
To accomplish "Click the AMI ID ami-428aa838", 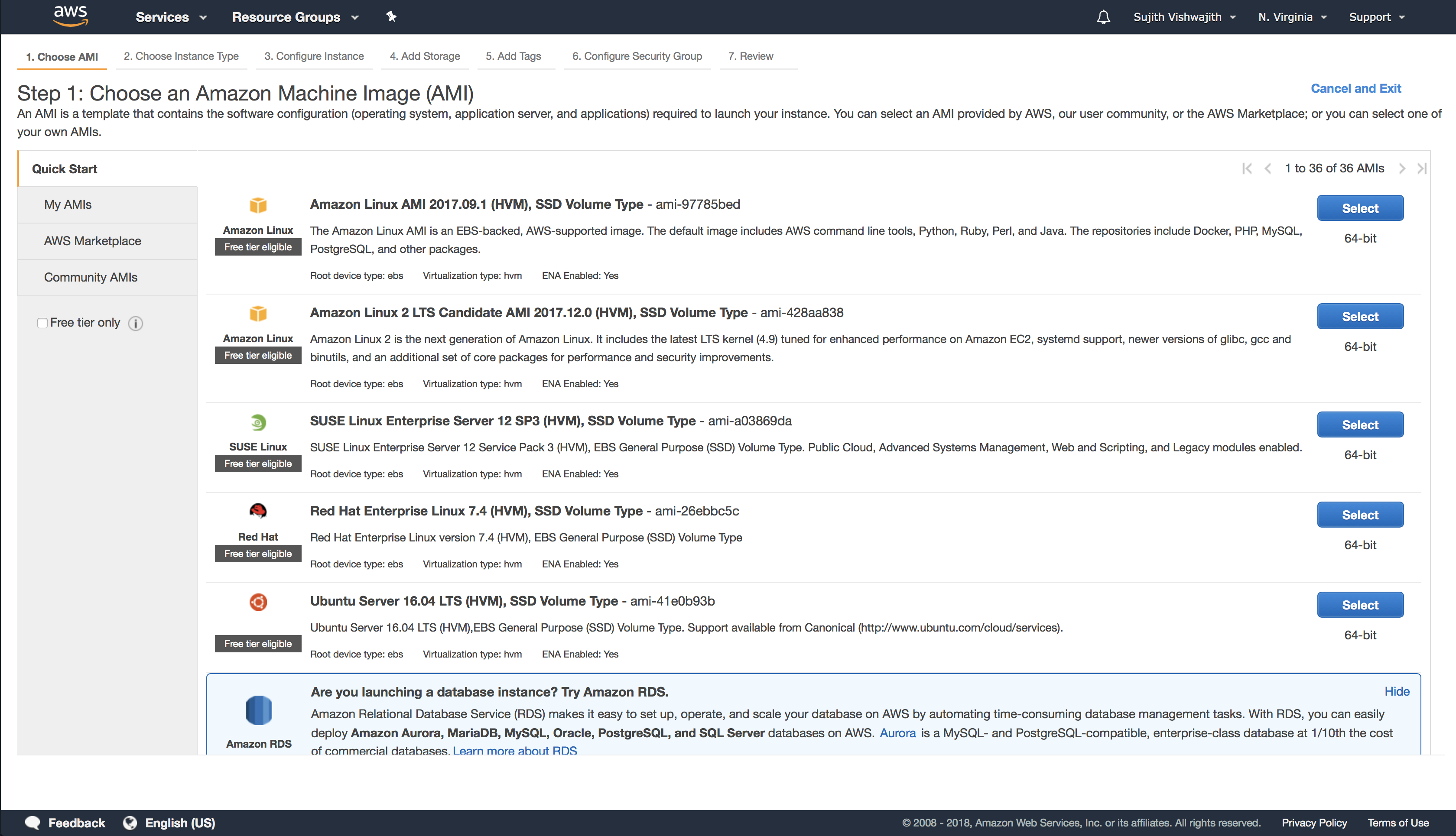I will 802,313.
